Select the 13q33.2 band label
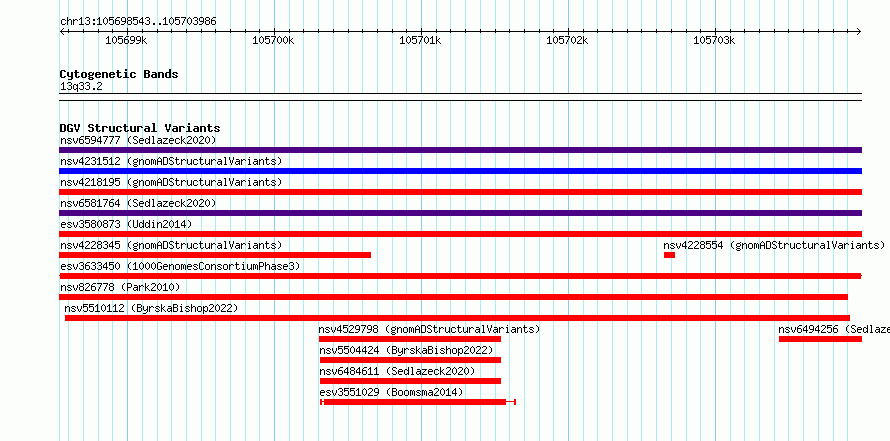This screenshot has width=890, height=441. [81, 87]
